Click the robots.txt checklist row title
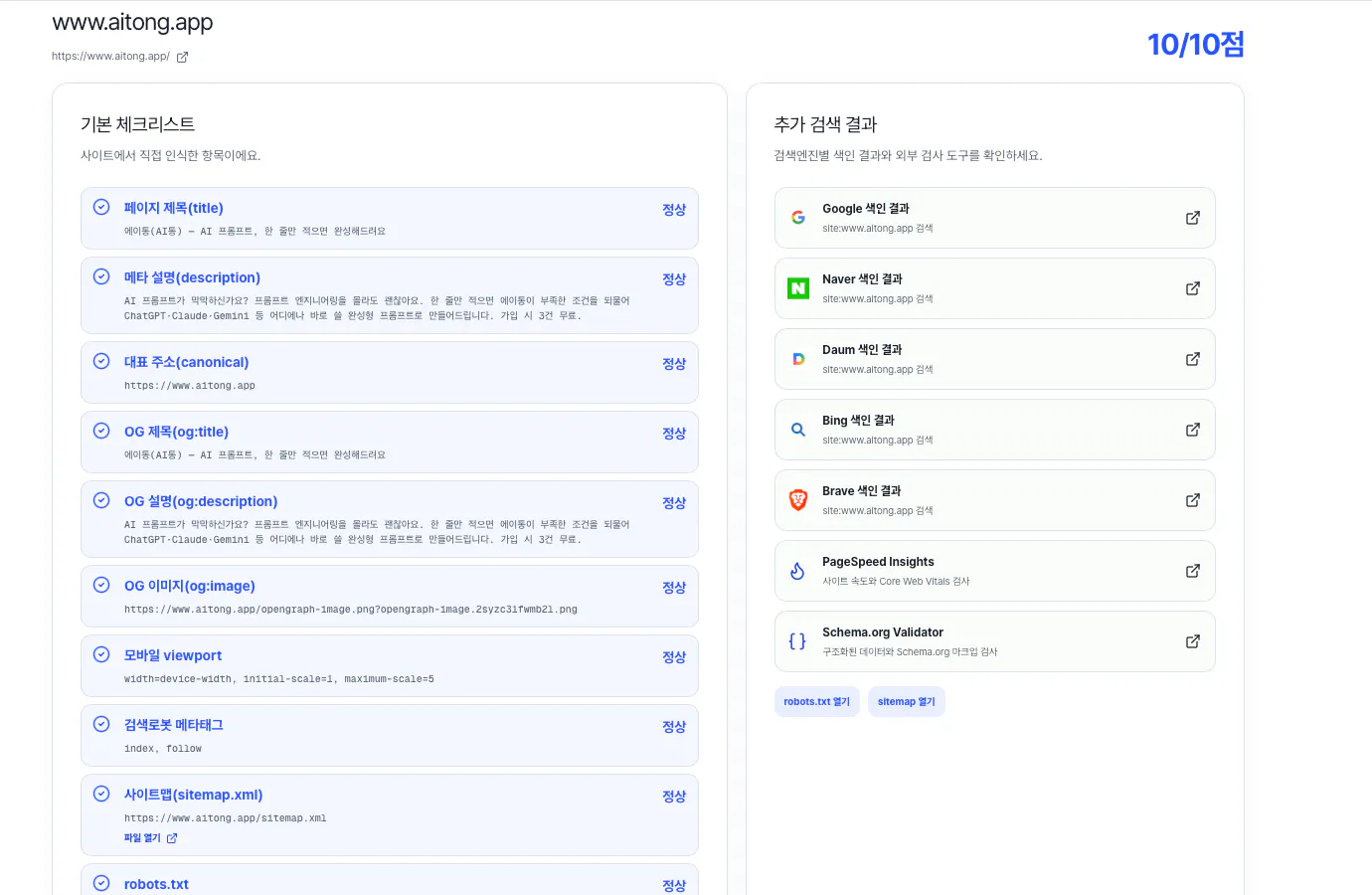The height and width of the screenshot is (895, 1372). [x=156, y=884]
